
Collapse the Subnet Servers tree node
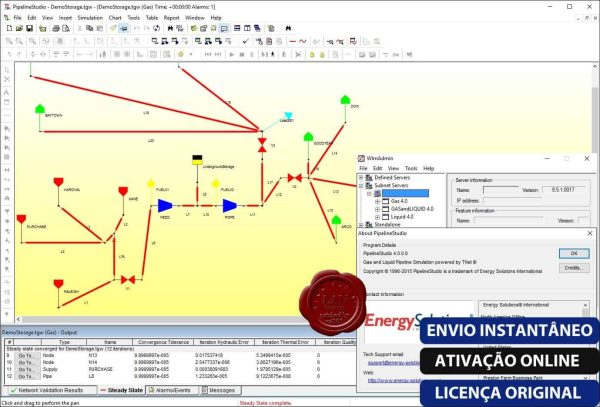tap(360, 186)
